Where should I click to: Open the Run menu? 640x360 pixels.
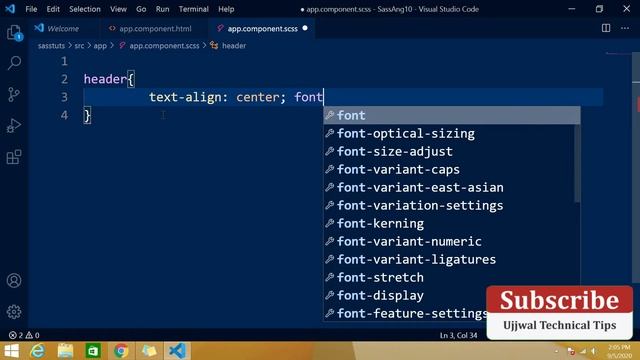(x=162, y=9)
